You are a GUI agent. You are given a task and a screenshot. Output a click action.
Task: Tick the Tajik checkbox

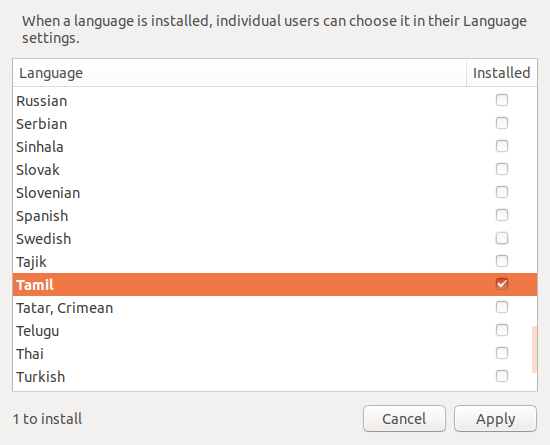pos(502,261)
